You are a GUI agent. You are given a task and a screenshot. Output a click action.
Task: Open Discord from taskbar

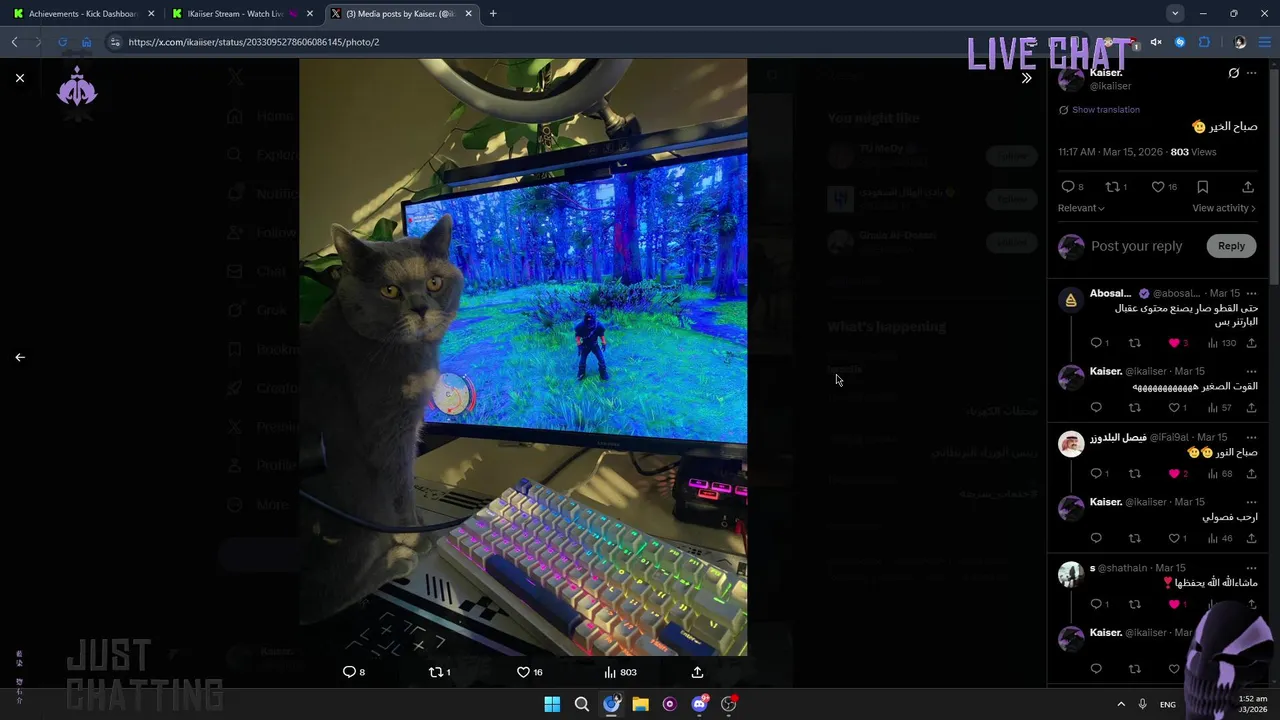(699, 704)
